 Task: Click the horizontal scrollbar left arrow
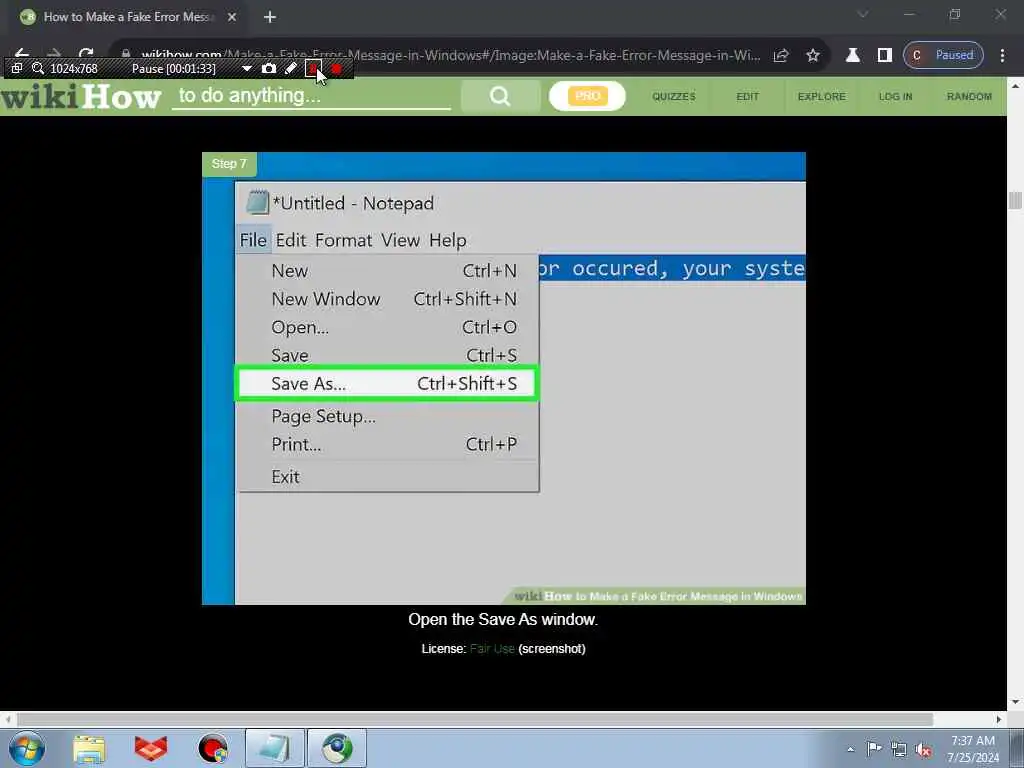tap(8, 719)
